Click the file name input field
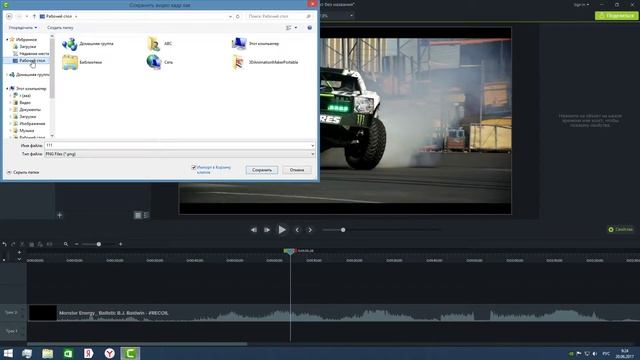This screenshot has width=640, height=360. pyautogui.click(x=177, y=145)
